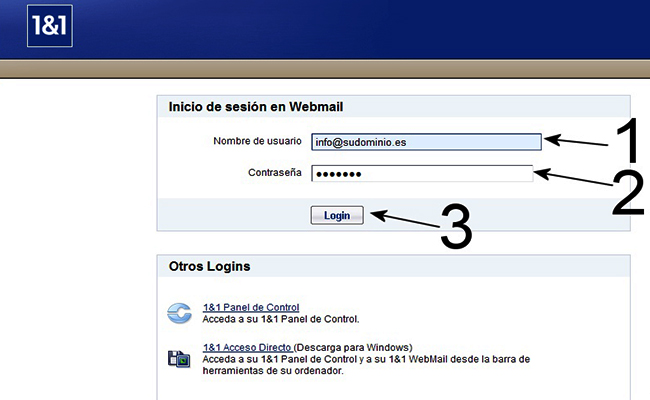Click the large number 3 annotation

pyautogui.click(x=455, y=227)
